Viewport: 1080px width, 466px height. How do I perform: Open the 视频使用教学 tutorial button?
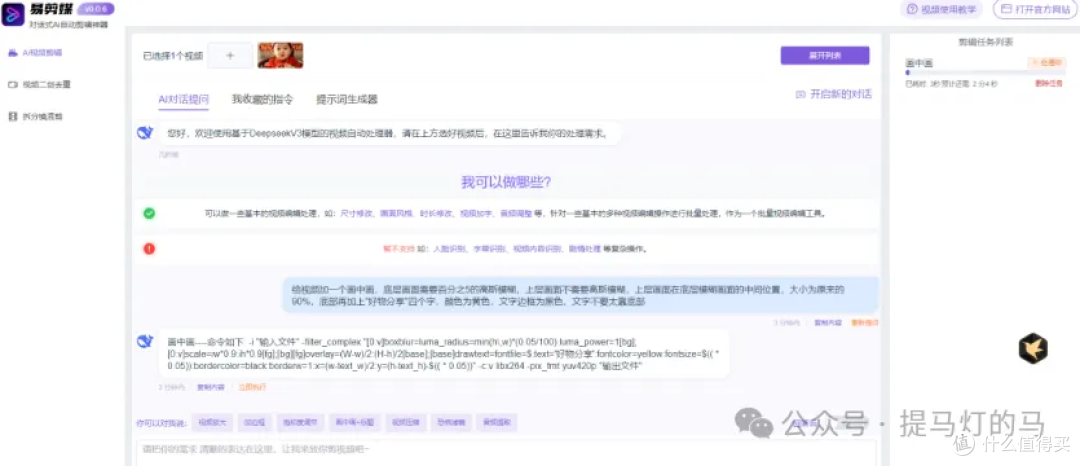(942, 10)
